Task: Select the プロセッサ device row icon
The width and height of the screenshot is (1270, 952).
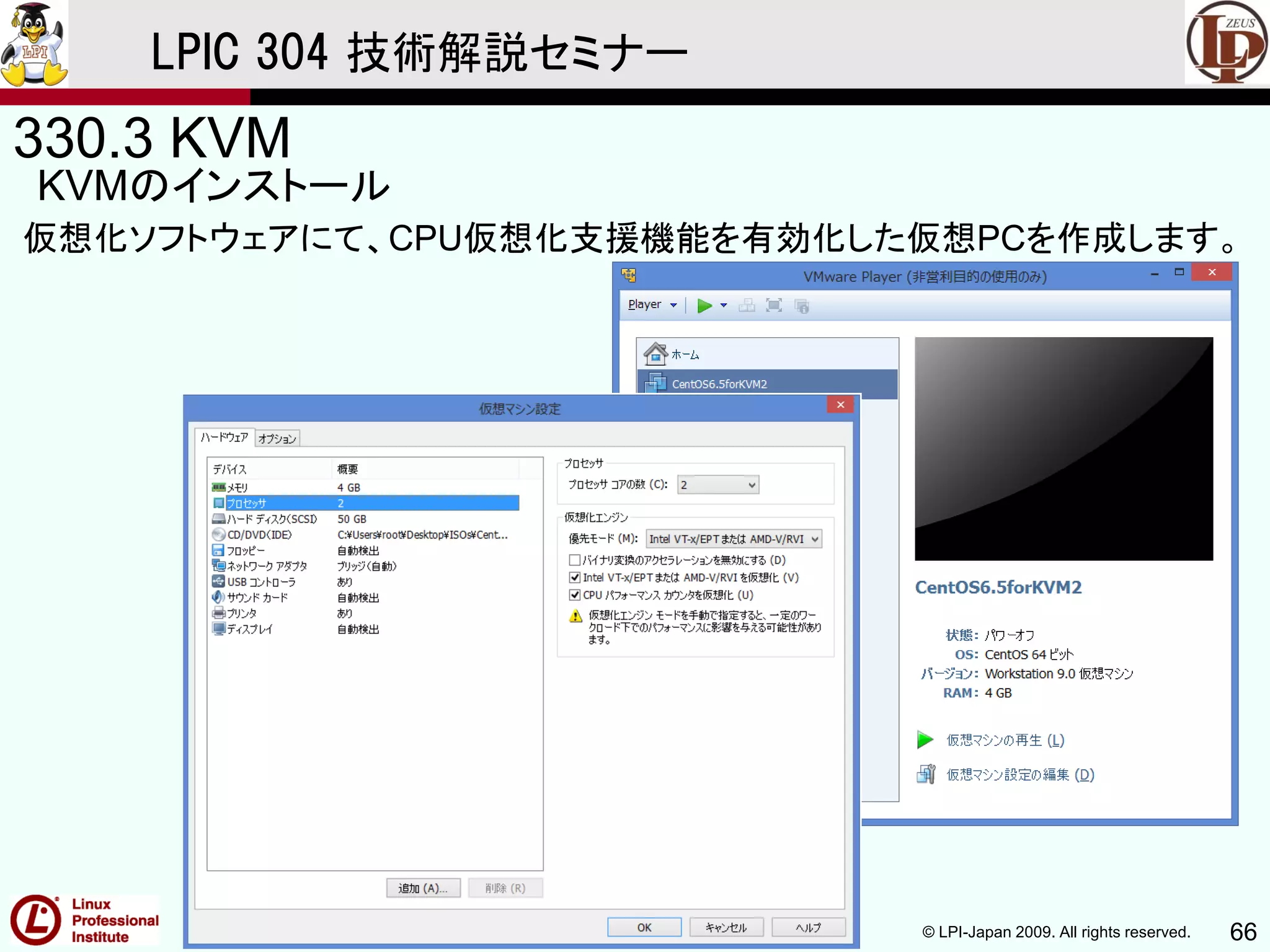Action: 218,503
